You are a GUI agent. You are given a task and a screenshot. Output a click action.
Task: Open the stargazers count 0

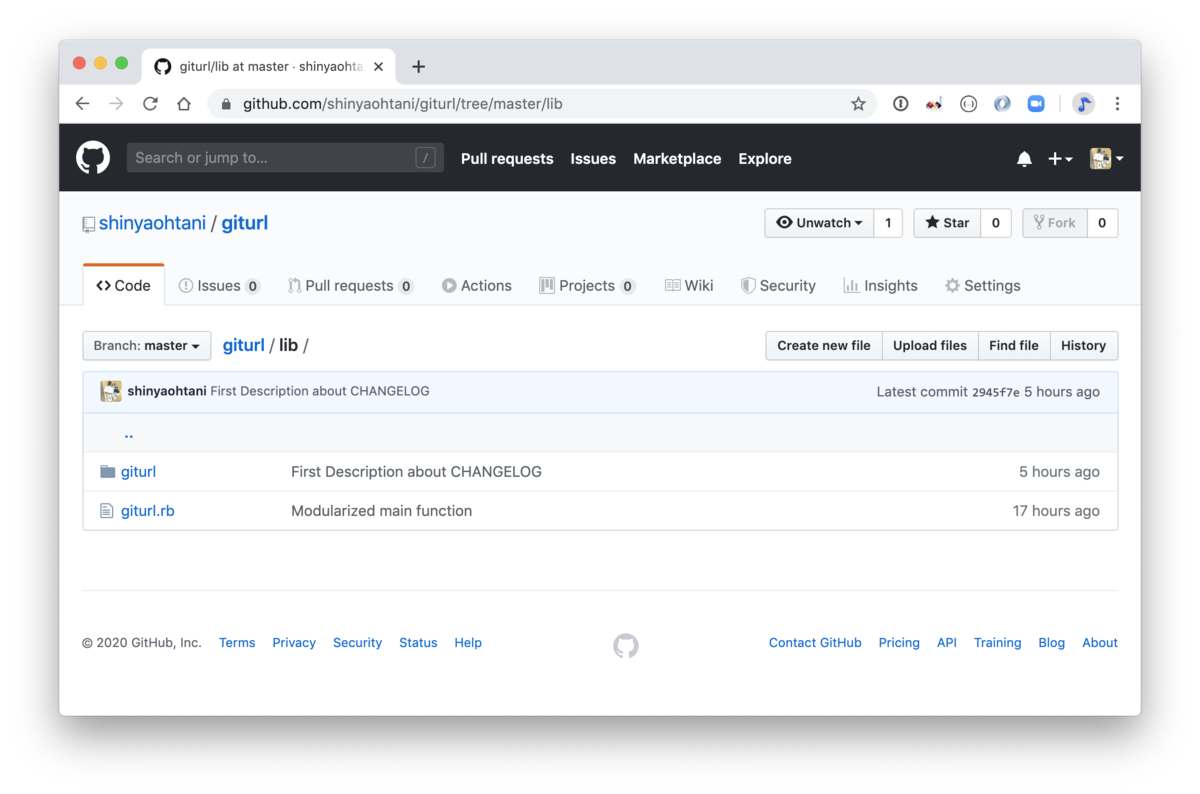coord(995,223)
